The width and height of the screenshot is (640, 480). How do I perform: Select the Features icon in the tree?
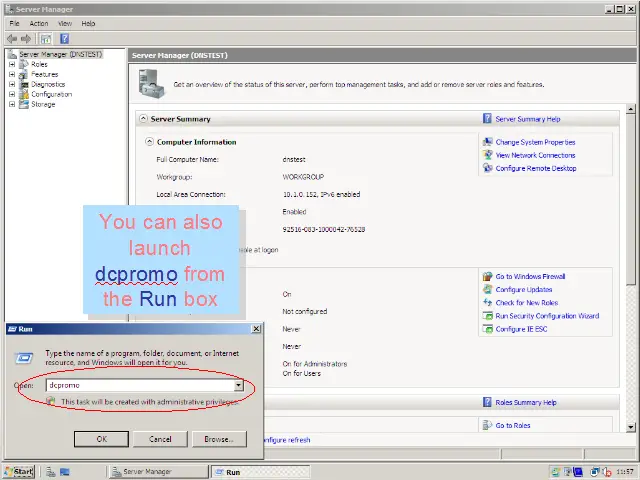[x=24, y=74]
